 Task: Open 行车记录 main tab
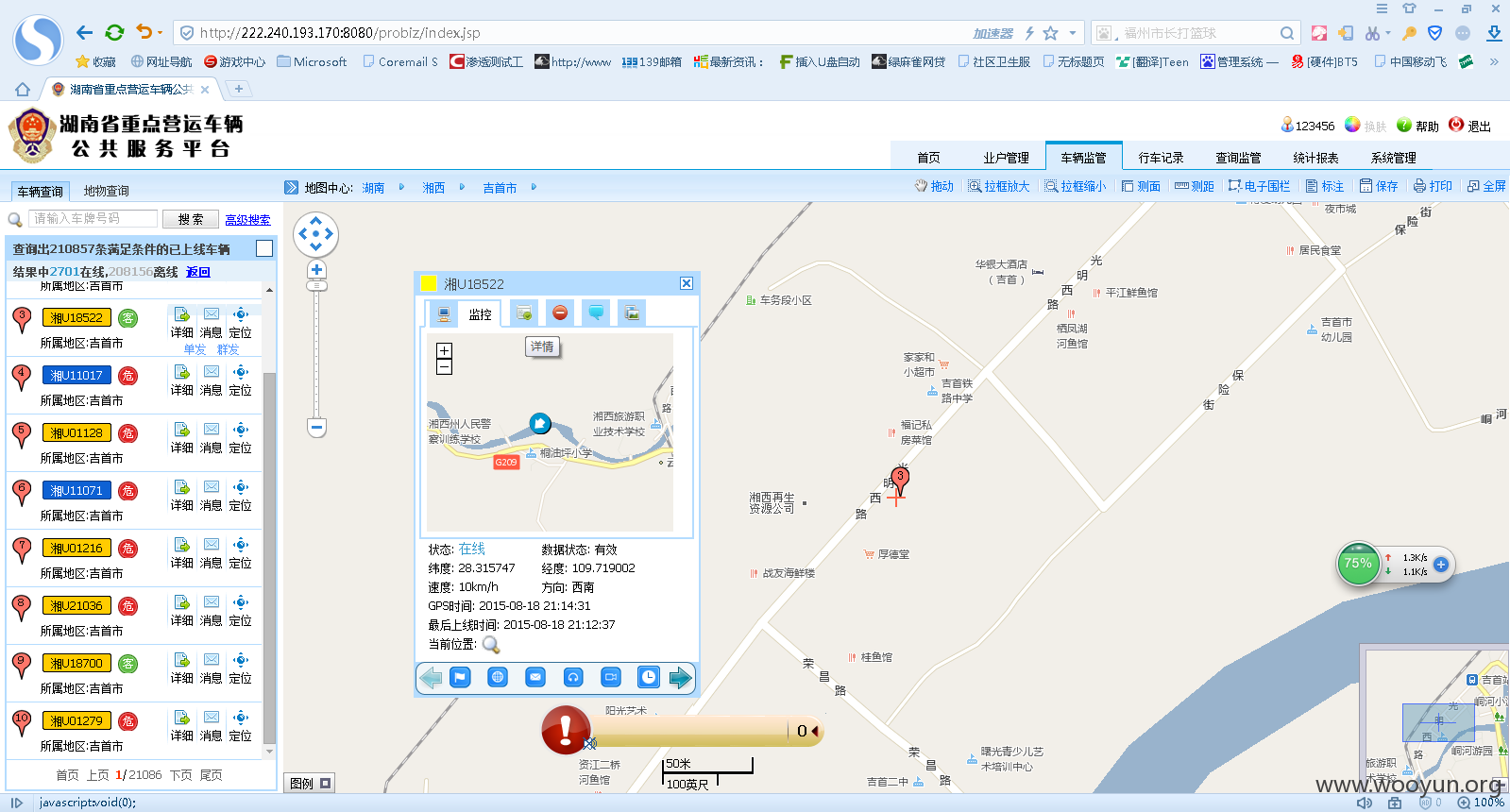1161,158
